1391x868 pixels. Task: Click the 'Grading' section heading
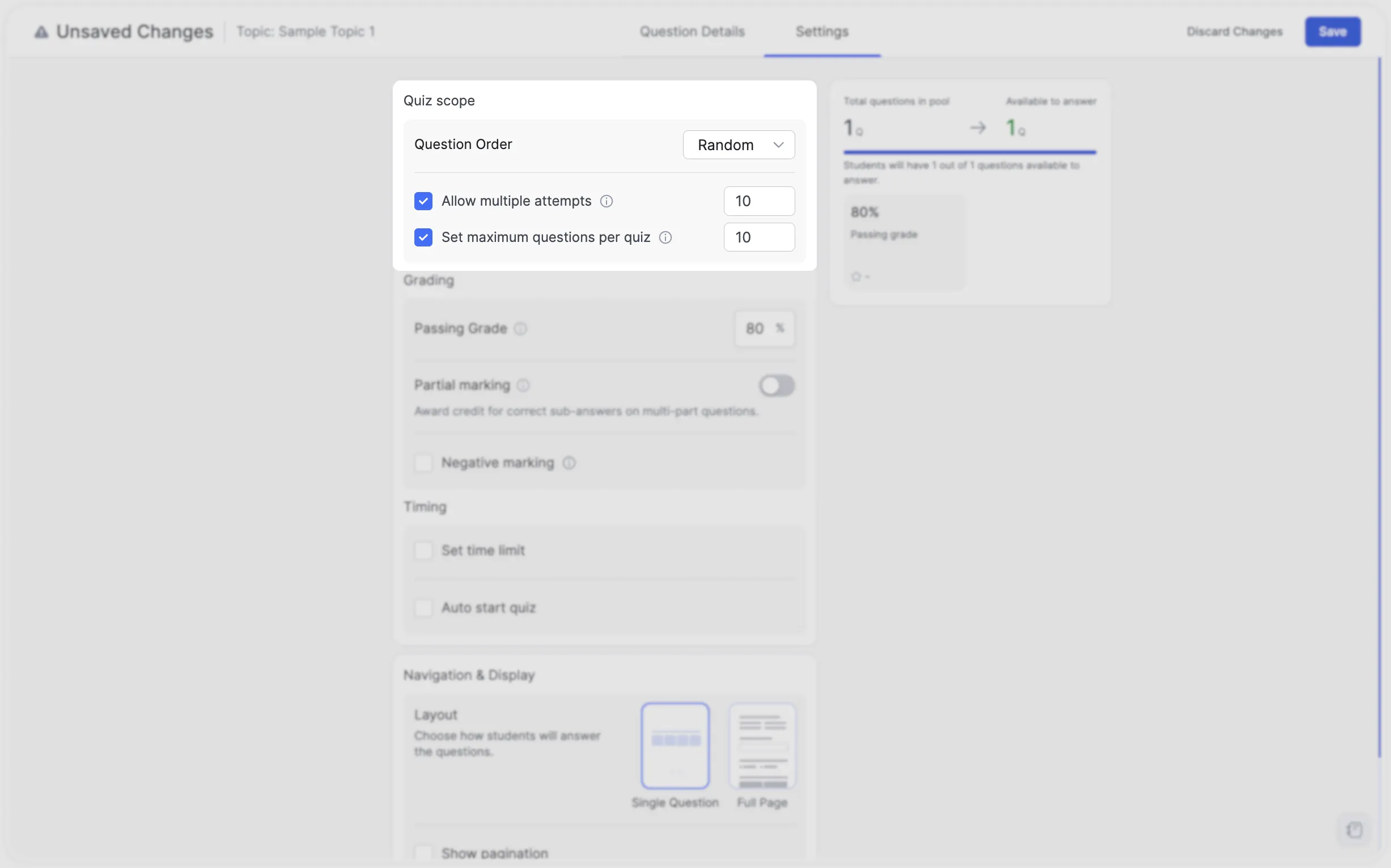click(429, 280)
